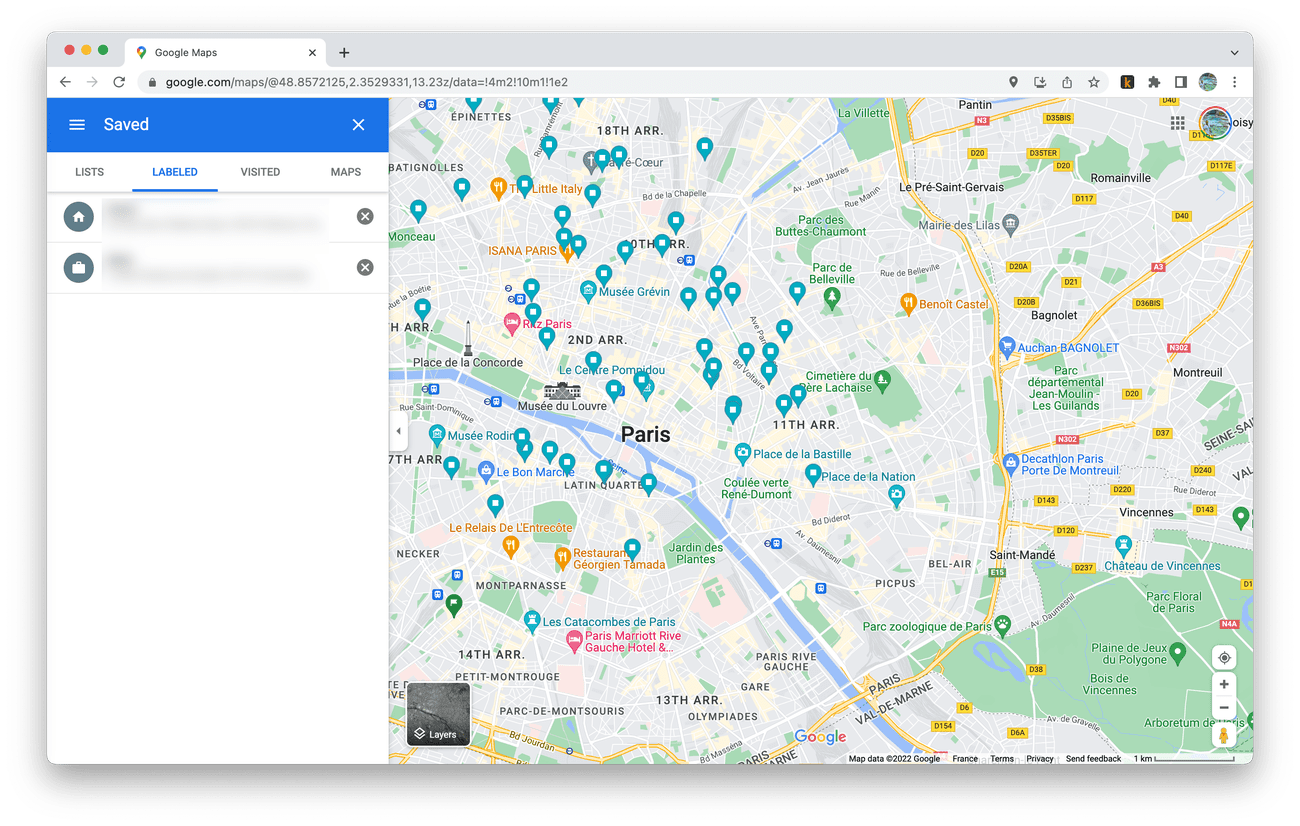Zoom in using the plus control

[1224, 684]
